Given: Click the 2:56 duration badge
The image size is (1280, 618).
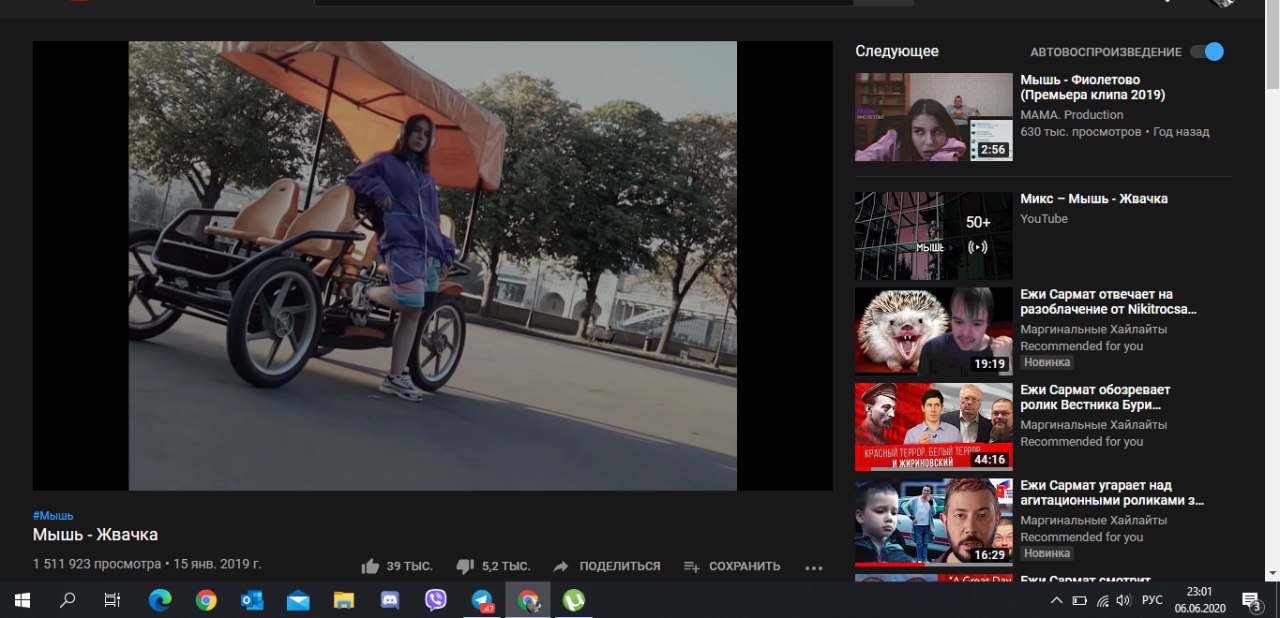Looking at the screenshot, I should (993, 150).
